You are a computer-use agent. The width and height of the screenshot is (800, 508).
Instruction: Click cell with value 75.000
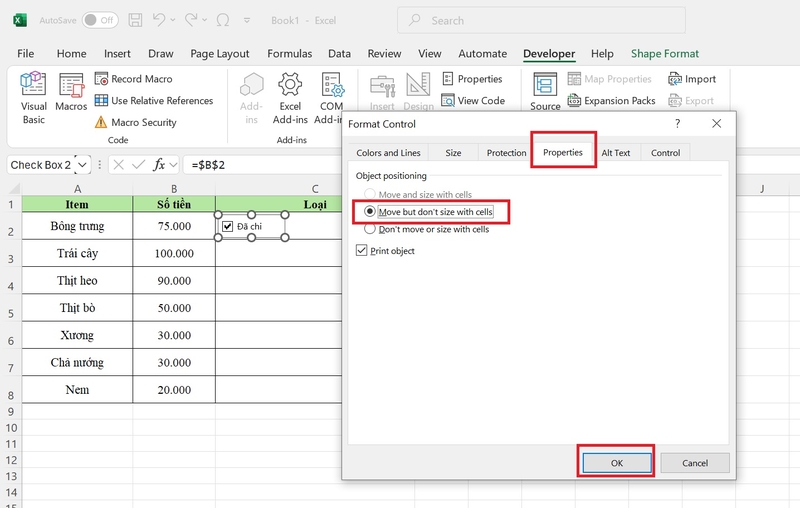(x=174, y=226)
